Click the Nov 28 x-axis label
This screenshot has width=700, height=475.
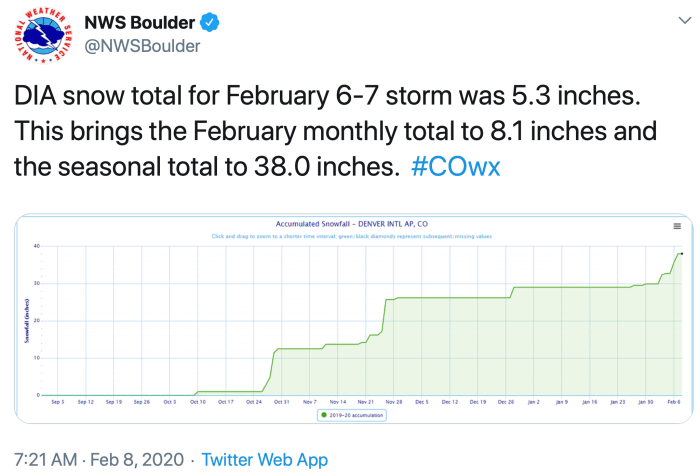tap(393, 402)
